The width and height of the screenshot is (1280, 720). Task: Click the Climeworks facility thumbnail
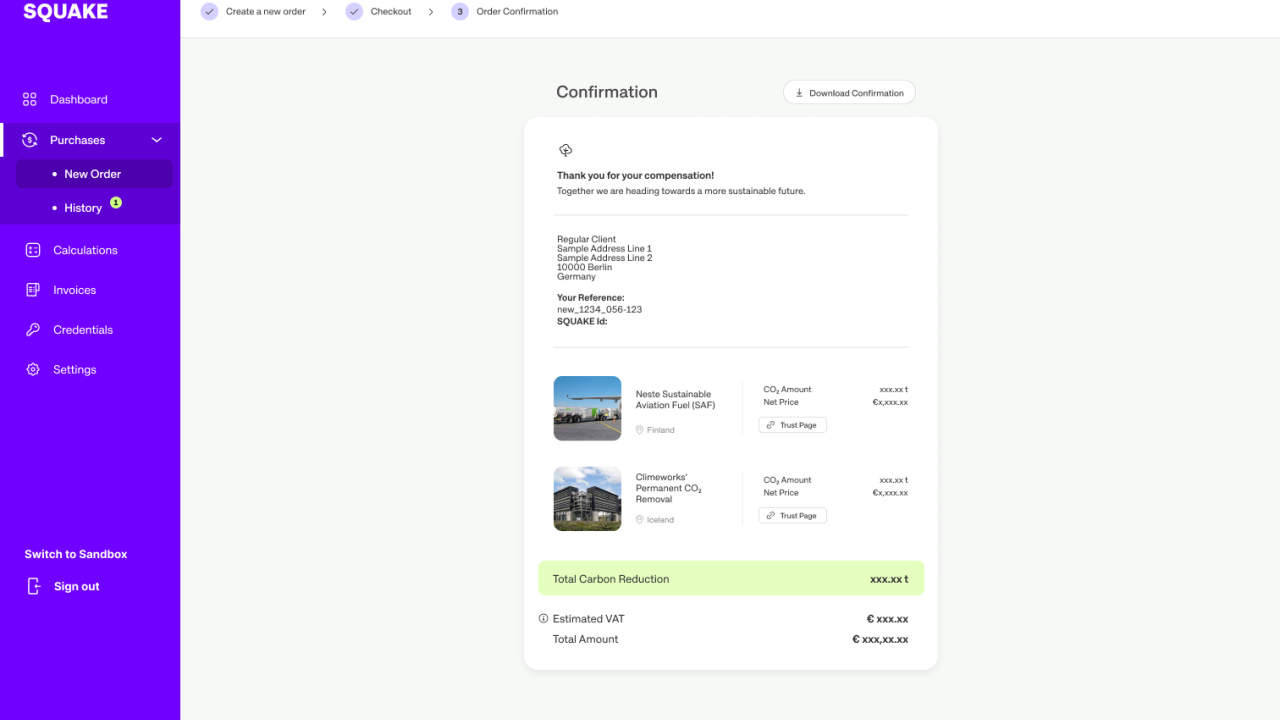(587, 498)
